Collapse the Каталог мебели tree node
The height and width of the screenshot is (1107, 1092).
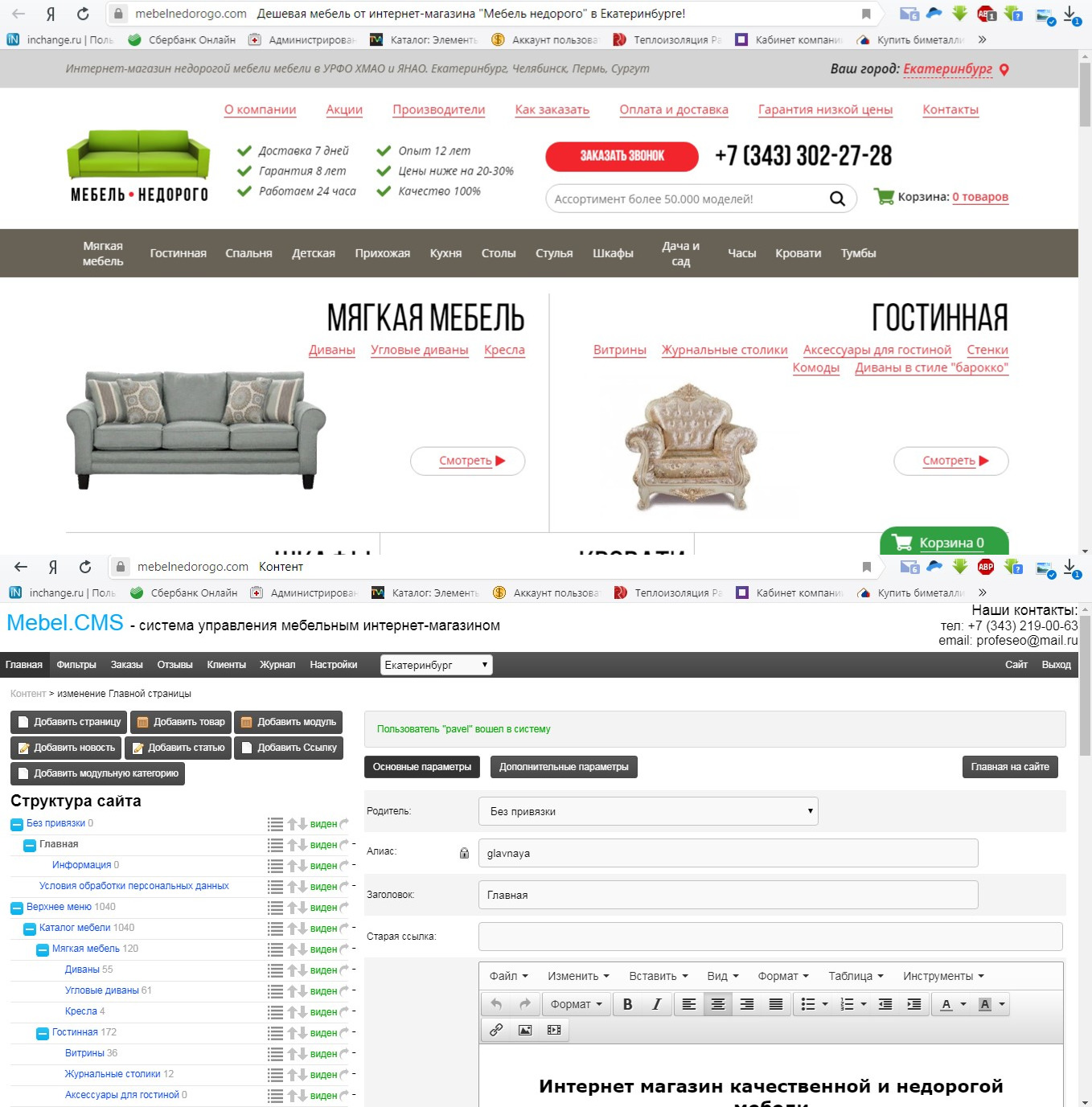coord(30,929)
